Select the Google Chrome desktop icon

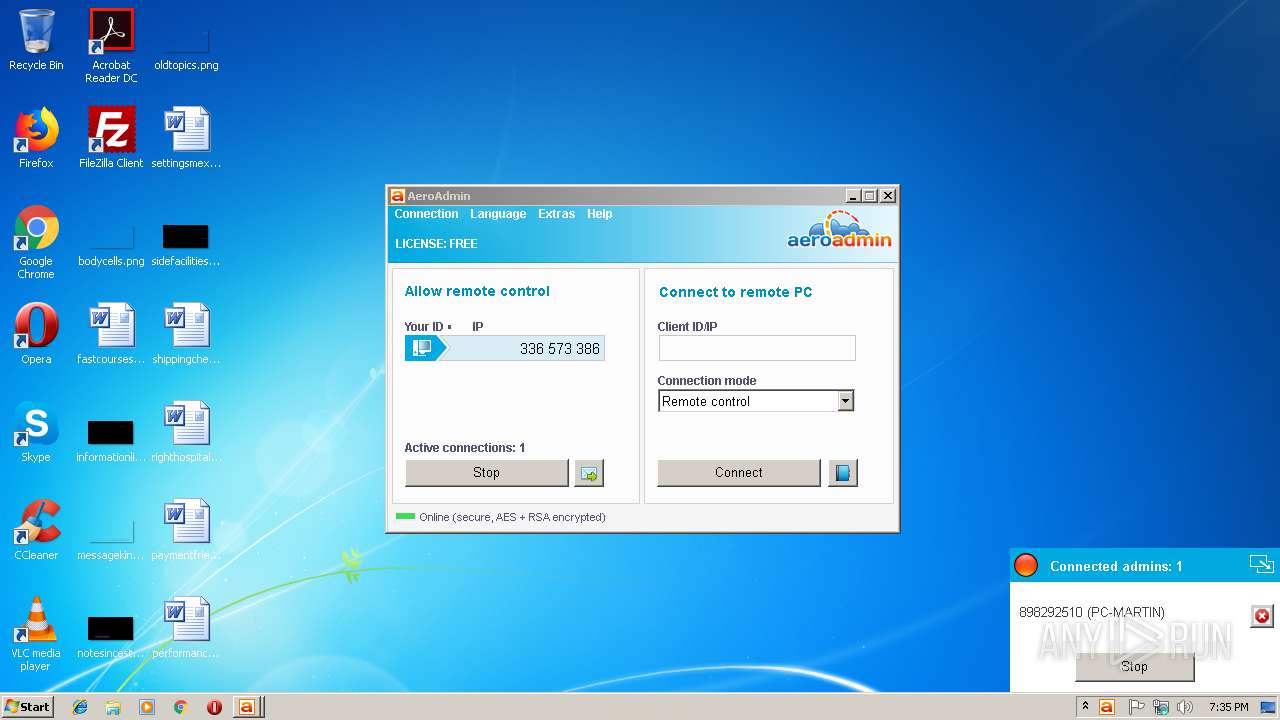[x=36, y=243]
